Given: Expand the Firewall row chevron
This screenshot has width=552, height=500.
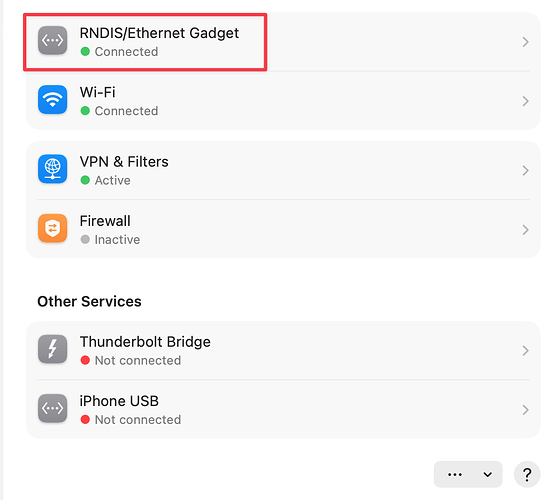Looking at the screenshot, I should pyautogui.click(x=525, y=230).
